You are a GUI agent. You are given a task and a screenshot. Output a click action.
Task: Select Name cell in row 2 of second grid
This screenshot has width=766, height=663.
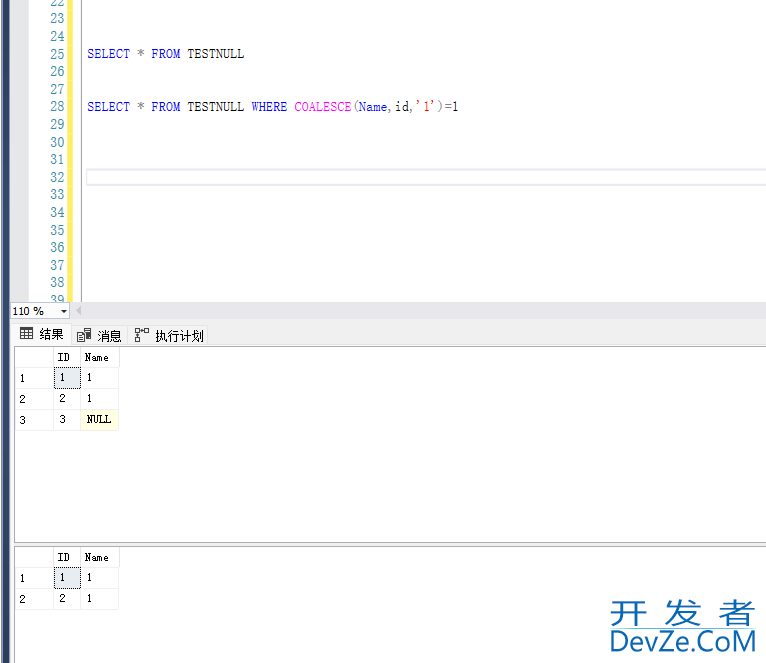tap(99, 599)
